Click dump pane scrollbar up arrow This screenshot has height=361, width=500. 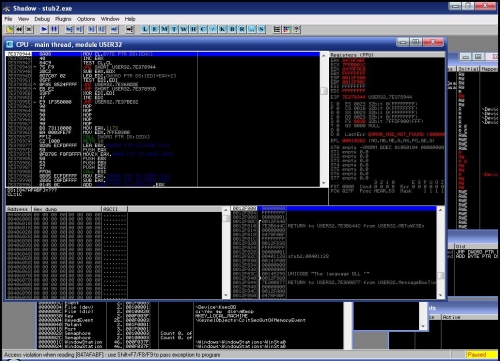(226, 210)
